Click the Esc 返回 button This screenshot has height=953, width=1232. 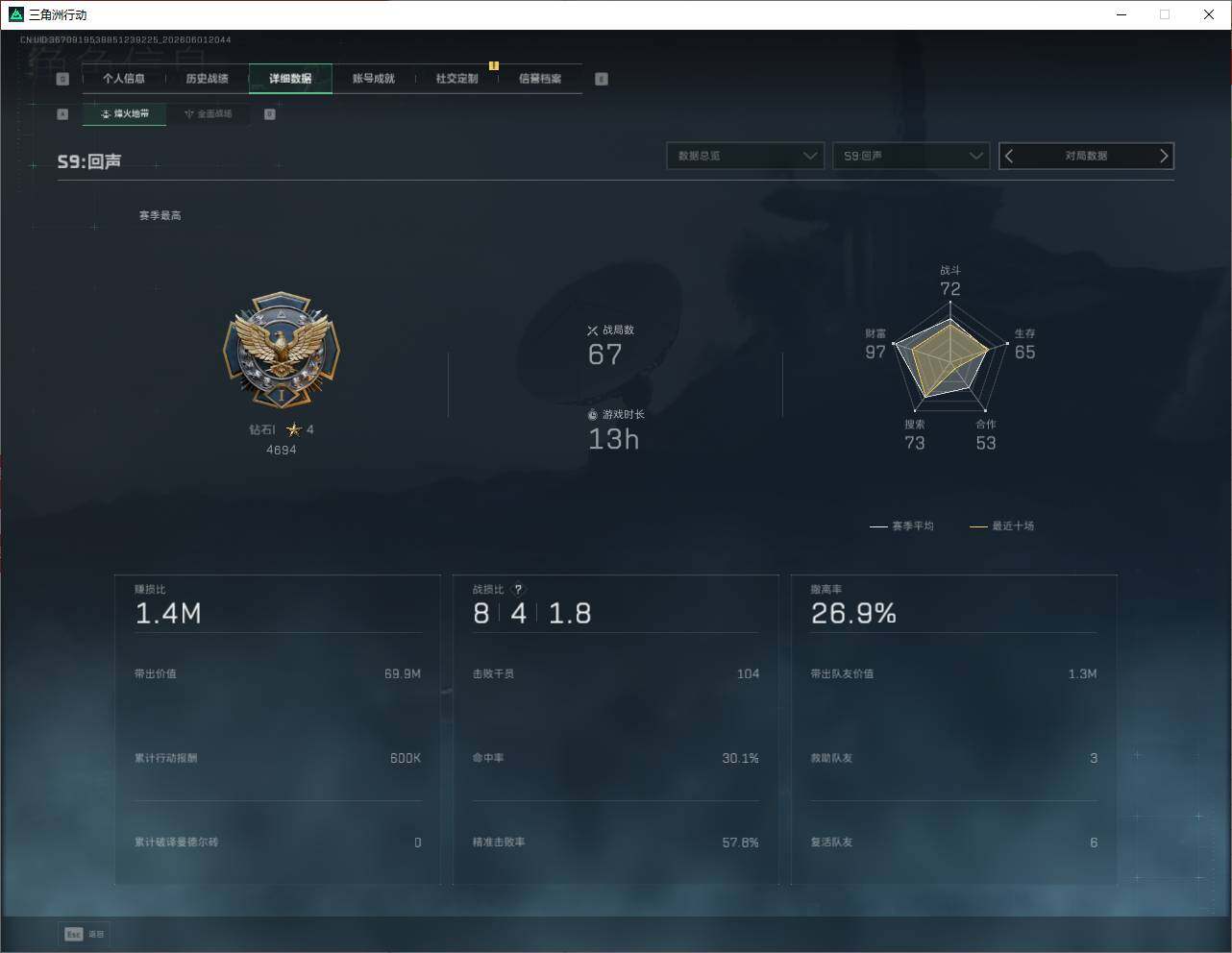(86, 934)
